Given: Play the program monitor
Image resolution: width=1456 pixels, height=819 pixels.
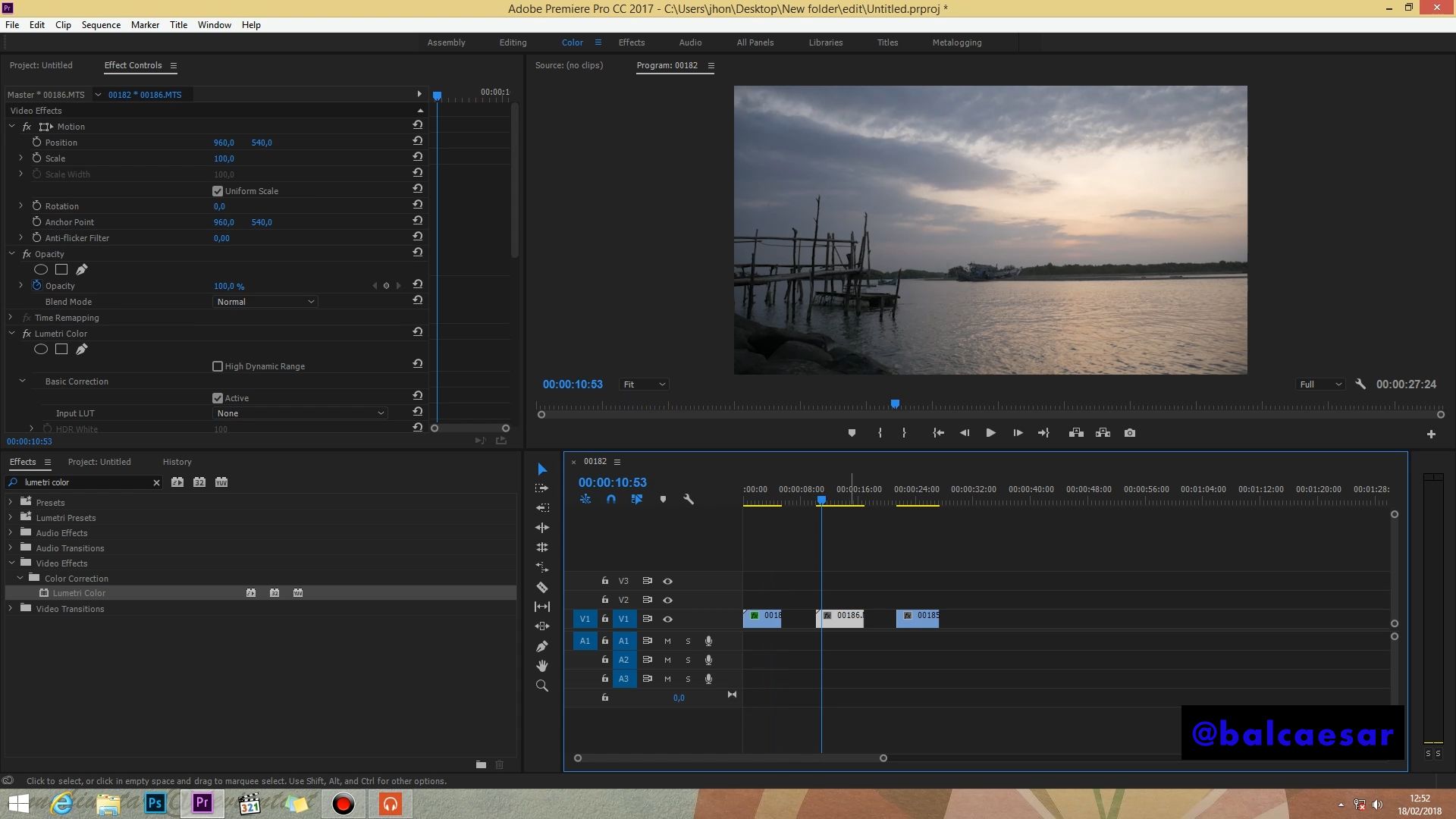Looking at the screenshot, I should [x=990, y=433].
